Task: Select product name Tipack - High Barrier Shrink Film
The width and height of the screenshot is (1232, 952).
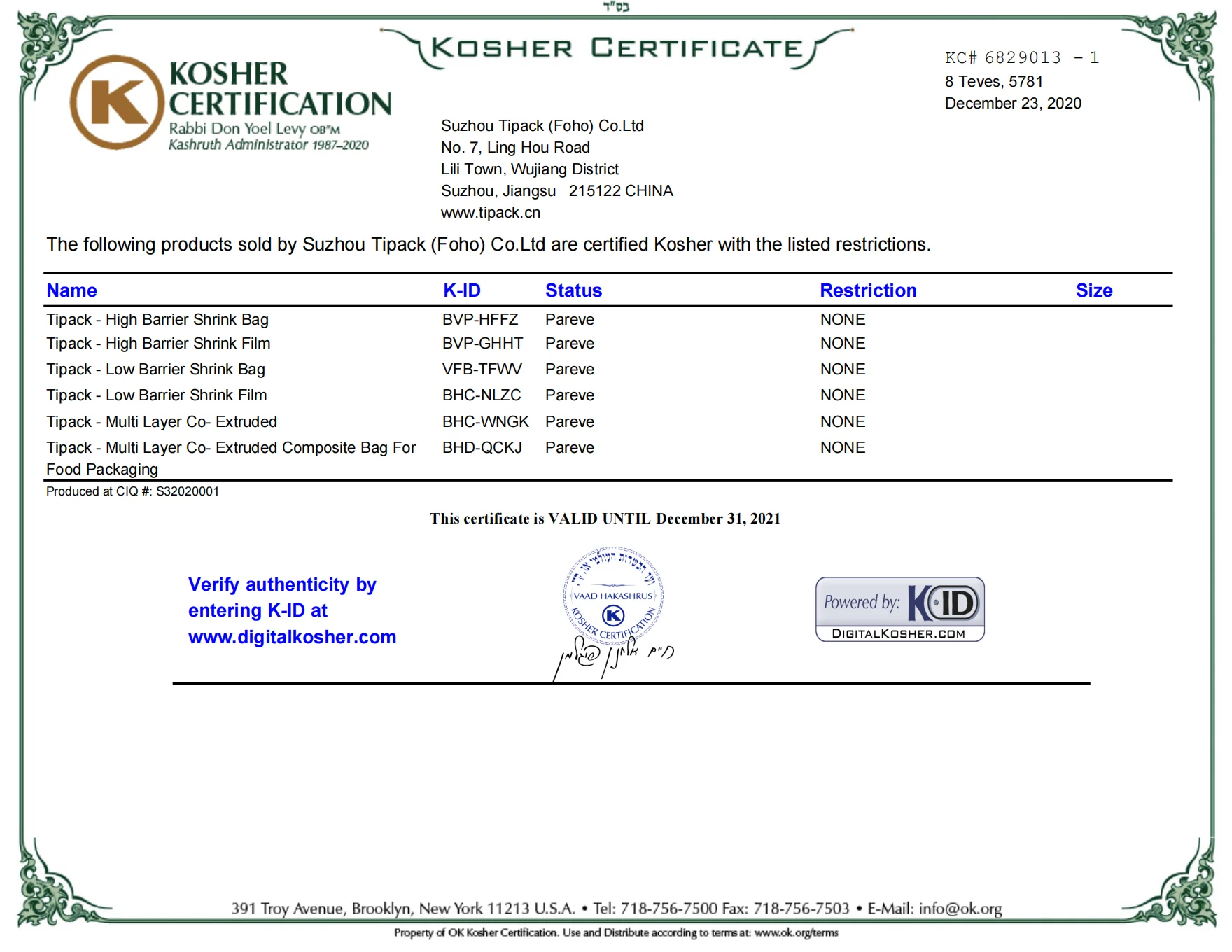Action: tap(158, 344)
